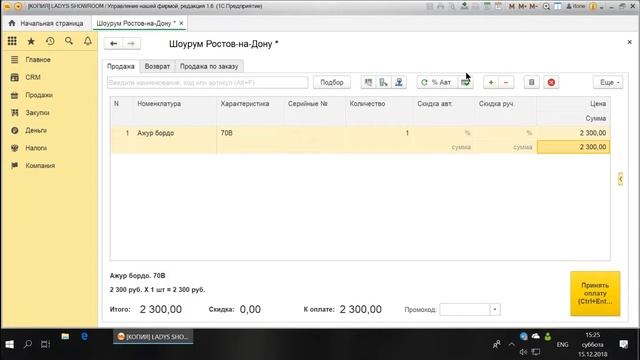The width and height of the screenshot is (640, 360).
Task: Open calculator M memory button in title bar
Action: [x=511, y=6]
